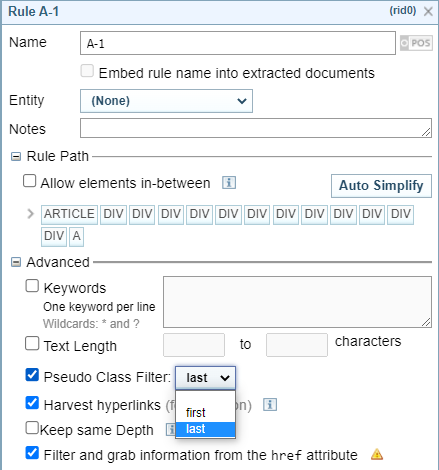The image size is (439, 470).
Task: Click the Auto Simplify button
Action: [381, 186]
